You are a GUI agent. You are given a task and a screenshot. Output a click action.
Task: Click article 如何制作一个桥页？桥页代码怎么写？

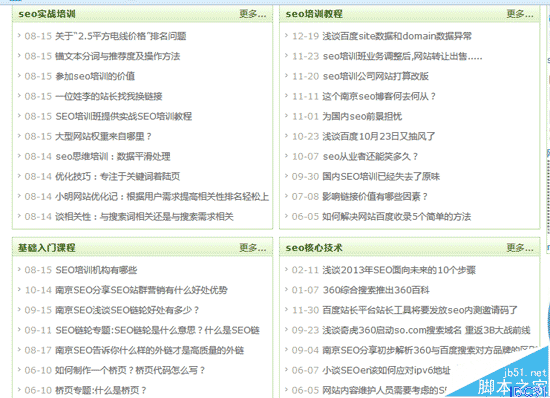(130, 370)
